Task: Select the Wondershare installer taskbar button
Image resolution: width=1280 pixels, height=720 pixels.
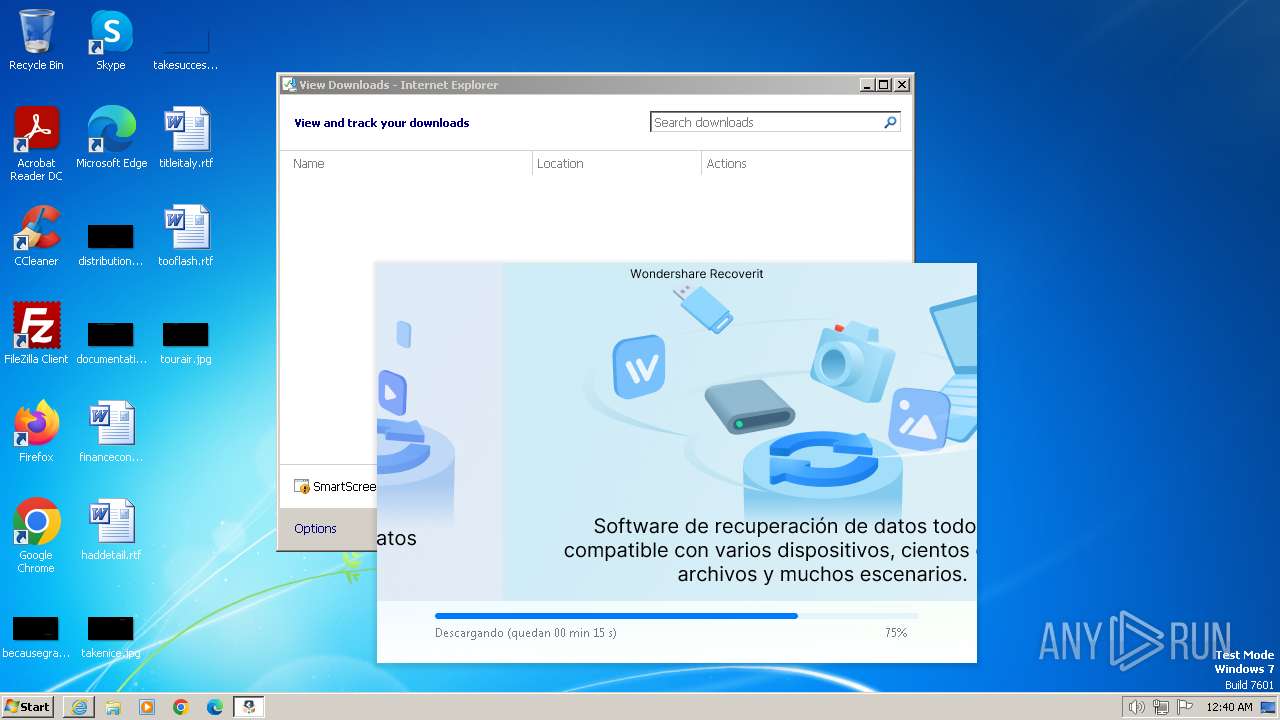Action: (x=249, y=707)
